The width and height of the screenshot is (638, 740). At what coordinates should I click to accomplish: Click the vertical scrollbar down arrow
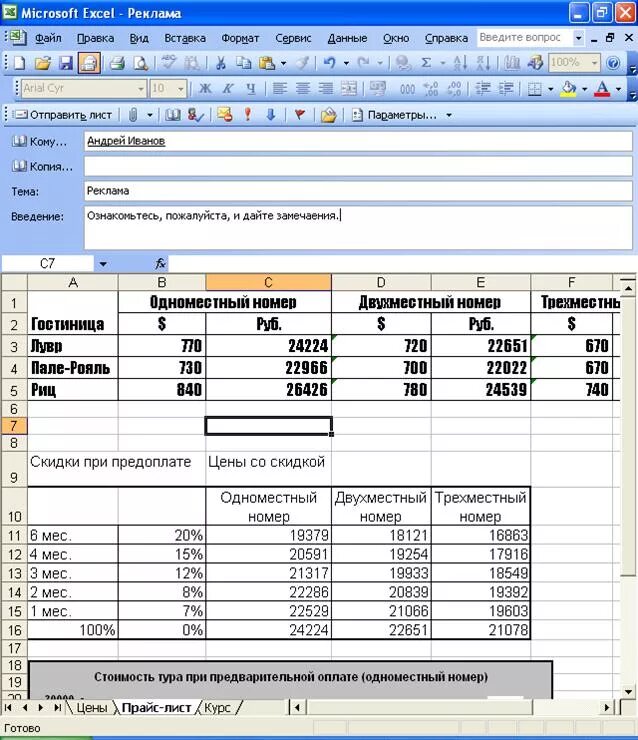click(628, 692)
